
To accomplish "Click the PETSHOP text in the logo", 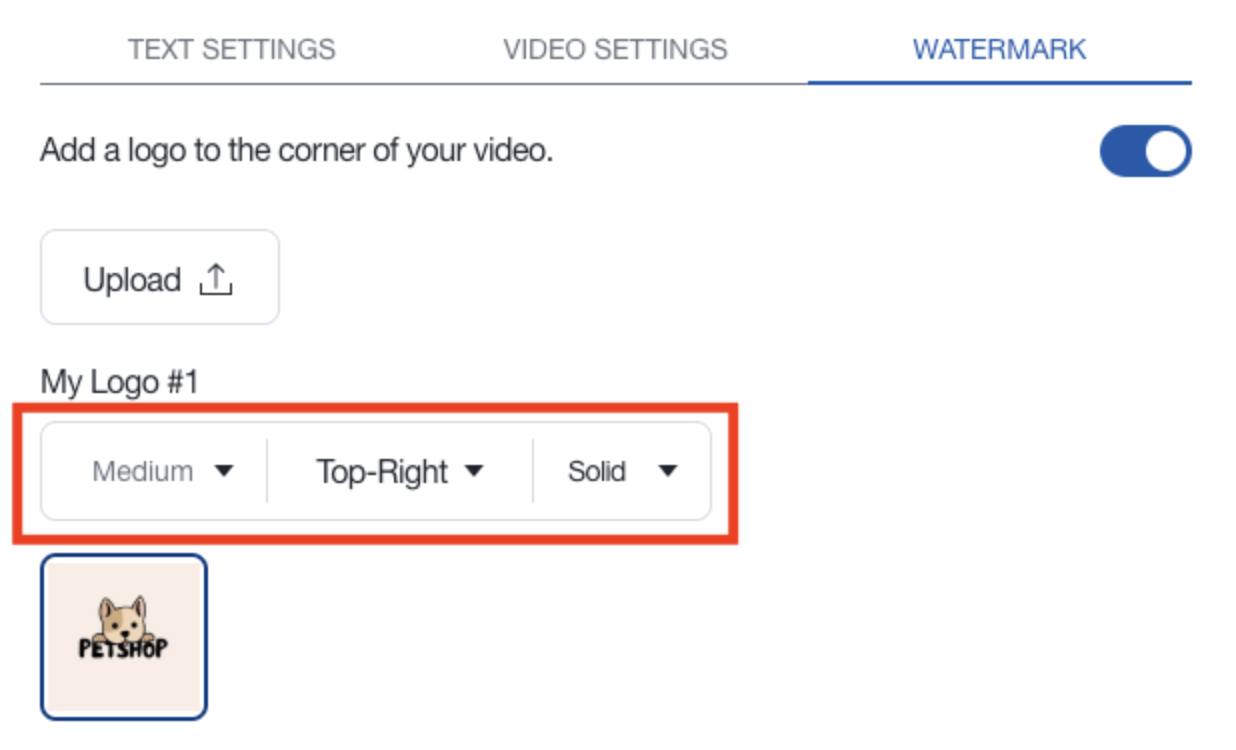I will point(123,648).
